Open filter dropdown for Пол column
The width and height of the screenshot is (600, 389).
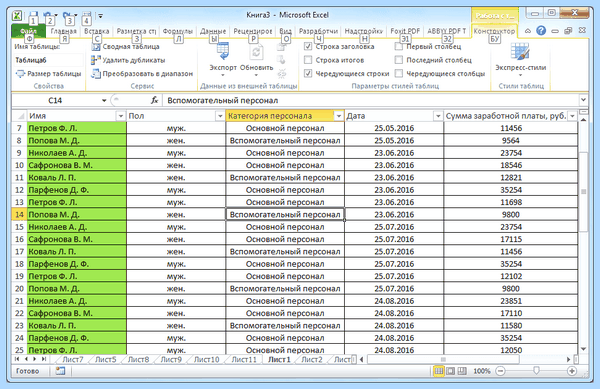[220, 116]
